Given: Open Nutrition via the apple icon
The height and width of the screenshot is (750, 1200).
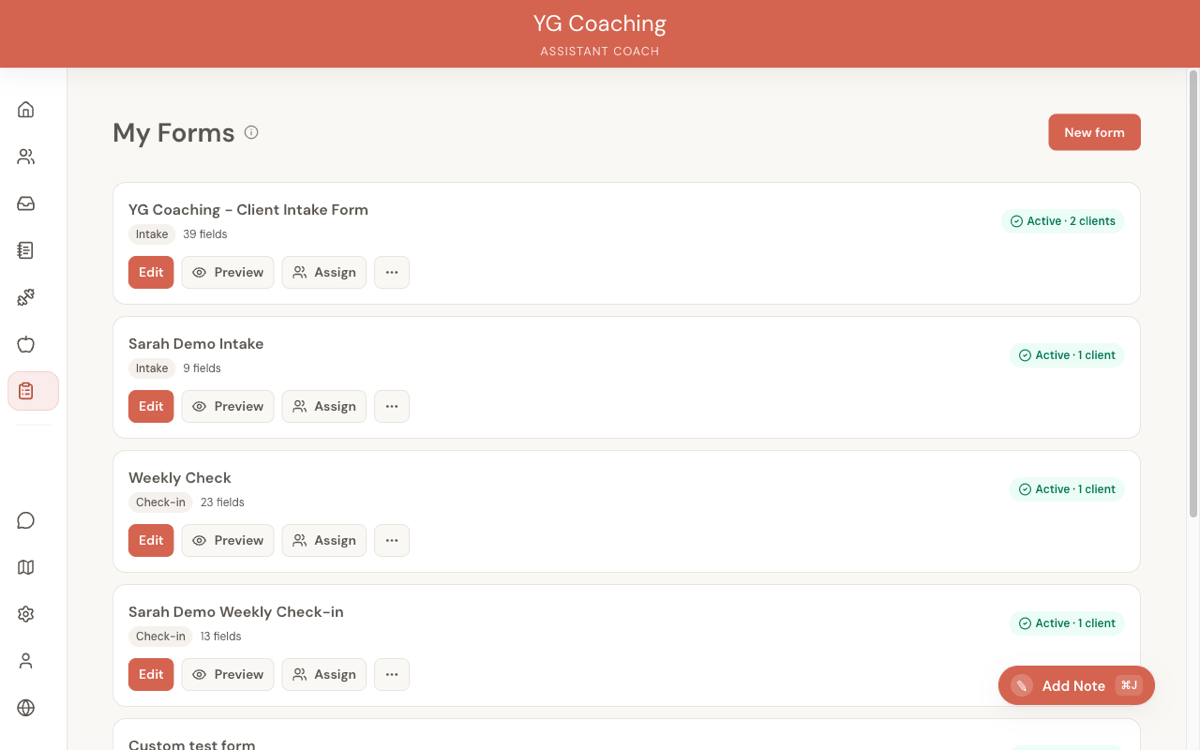Looking at the screenshot, I should [25, 344].
